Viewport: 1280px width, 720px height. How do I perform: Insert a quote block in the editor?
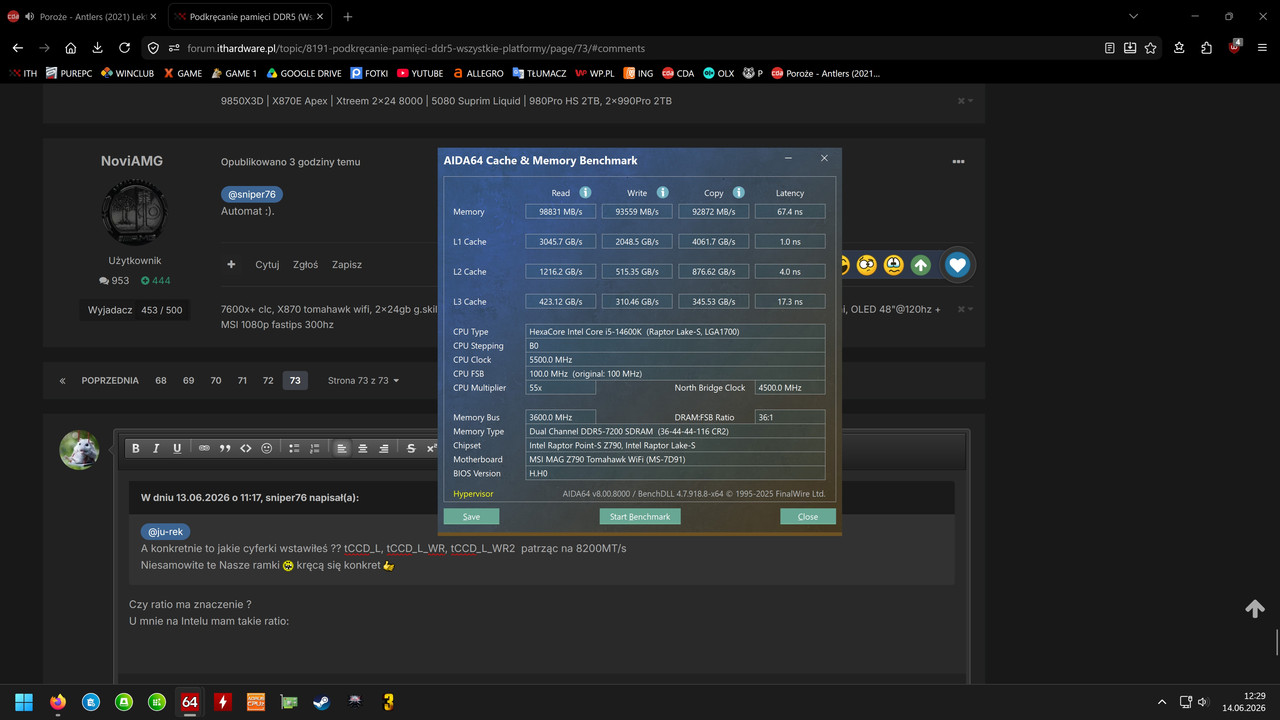click(225, 448)
